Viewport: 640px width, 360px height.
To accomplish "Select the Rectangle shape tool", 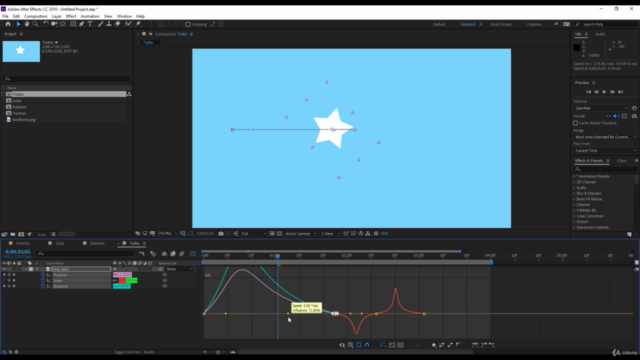I will 73,24.
